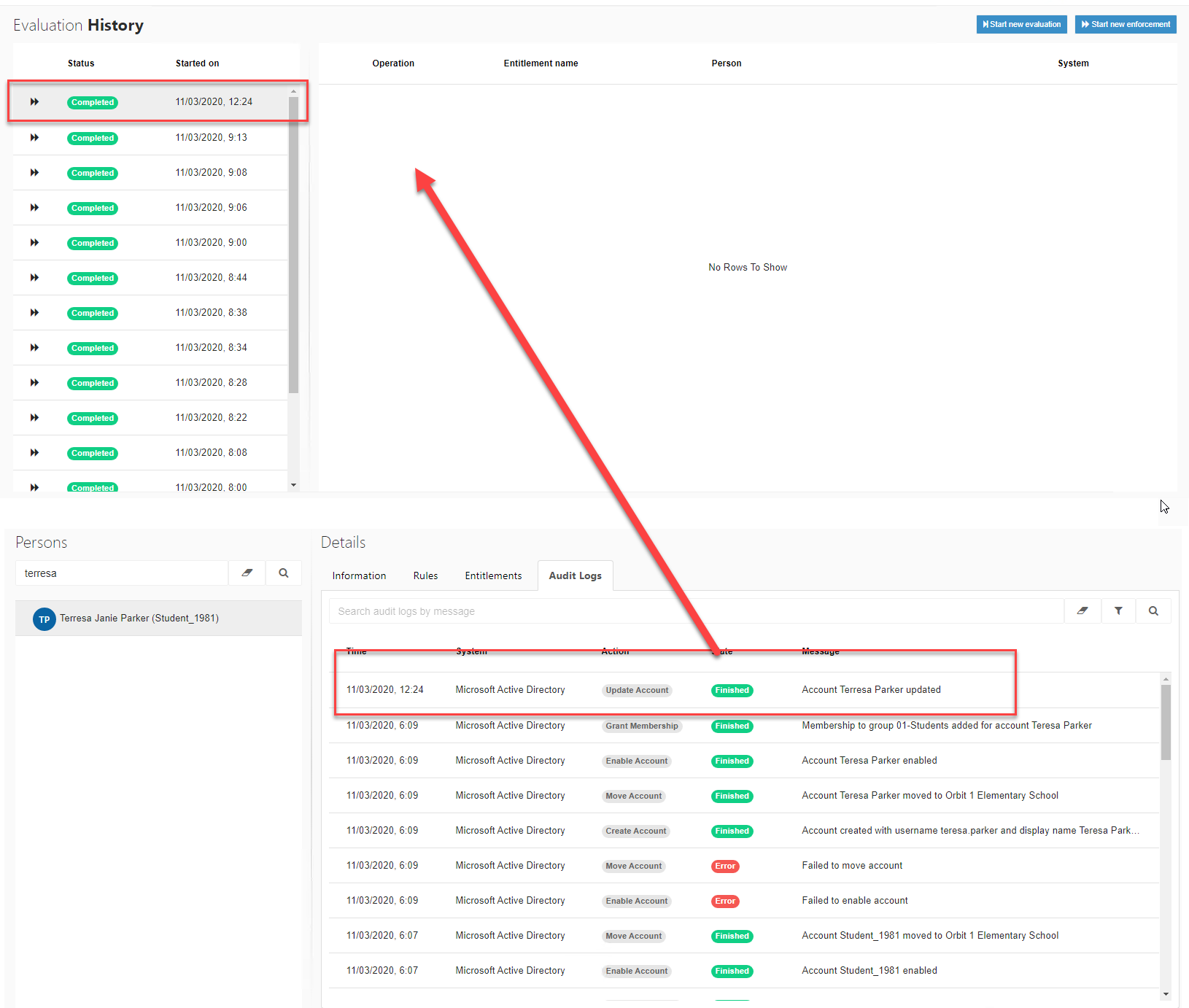Click enforcement icon in 11/03/2020, 8:28 row

point(34,383)
